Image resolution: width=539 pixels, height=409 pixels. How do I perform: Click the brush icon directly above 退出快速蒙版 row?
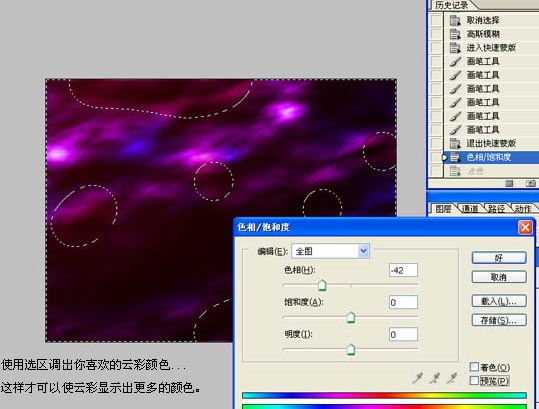point(455,130)
